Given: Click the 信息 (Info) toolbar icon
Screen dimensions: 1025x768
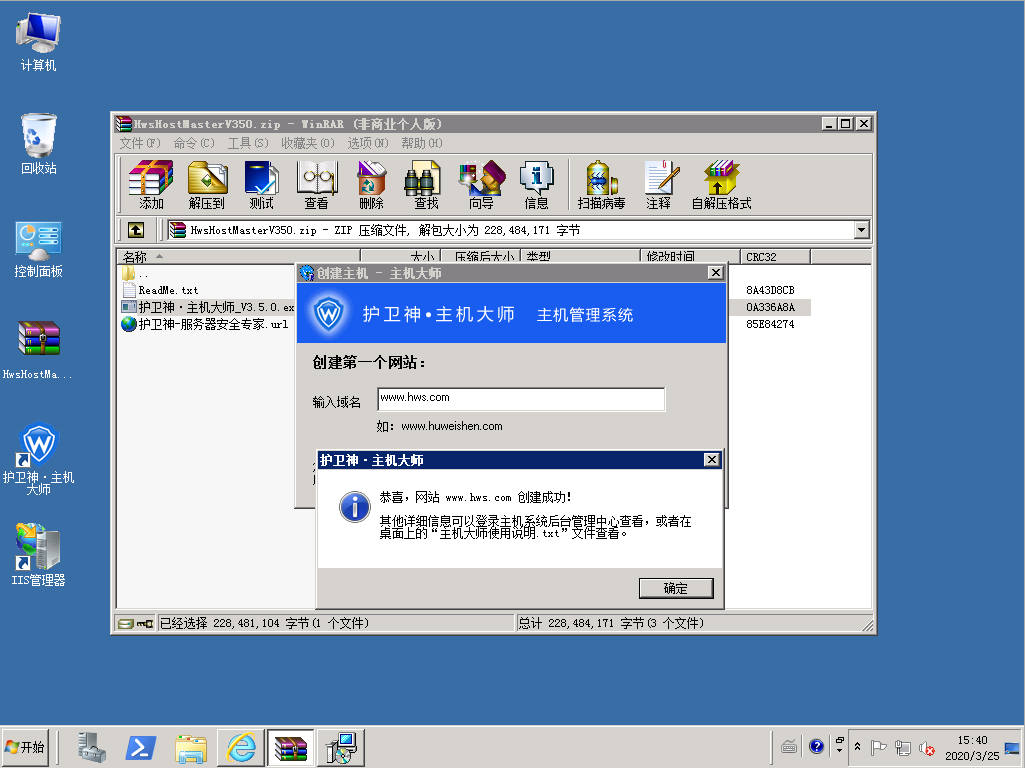Looking at the screenshot, I should tap(537, 185).
